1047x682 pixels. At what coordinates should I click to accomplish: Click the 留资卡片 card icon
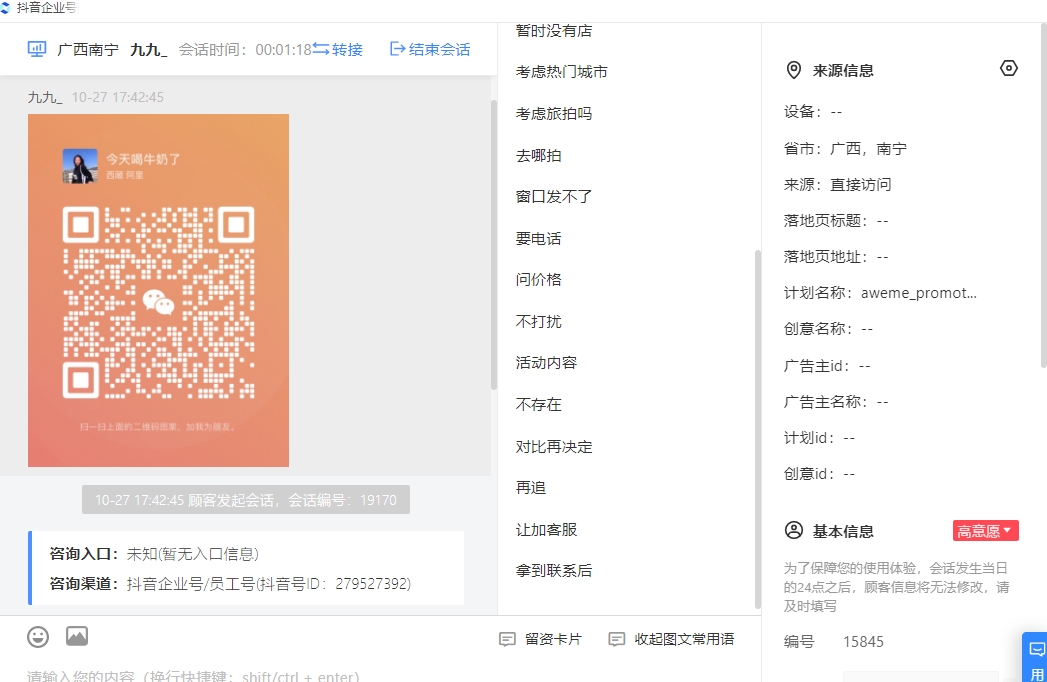(507, 639)
